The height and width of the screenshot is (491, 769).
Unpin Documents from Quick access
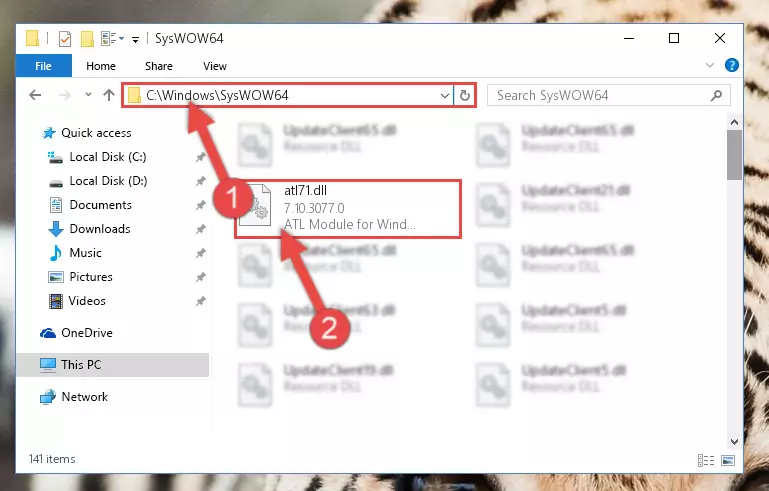coord(201,205)
